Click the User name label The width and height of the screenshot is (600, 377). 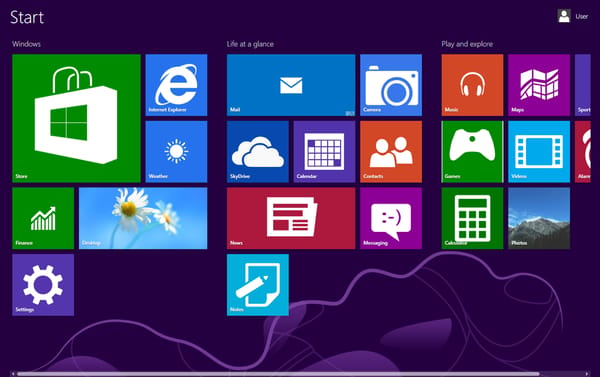[582, 16]
